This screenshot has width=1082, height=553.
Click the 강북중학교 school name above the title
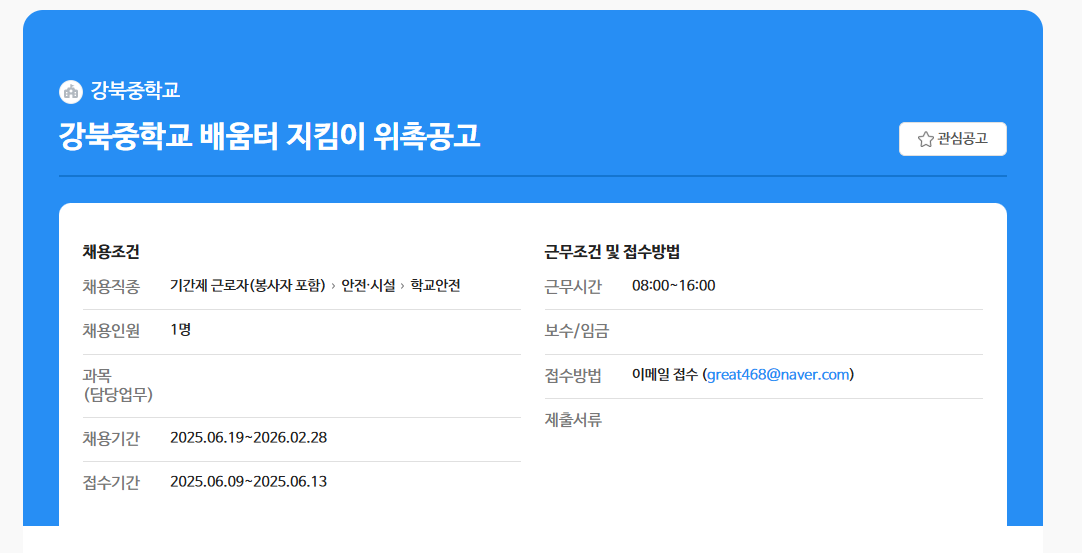135,91
